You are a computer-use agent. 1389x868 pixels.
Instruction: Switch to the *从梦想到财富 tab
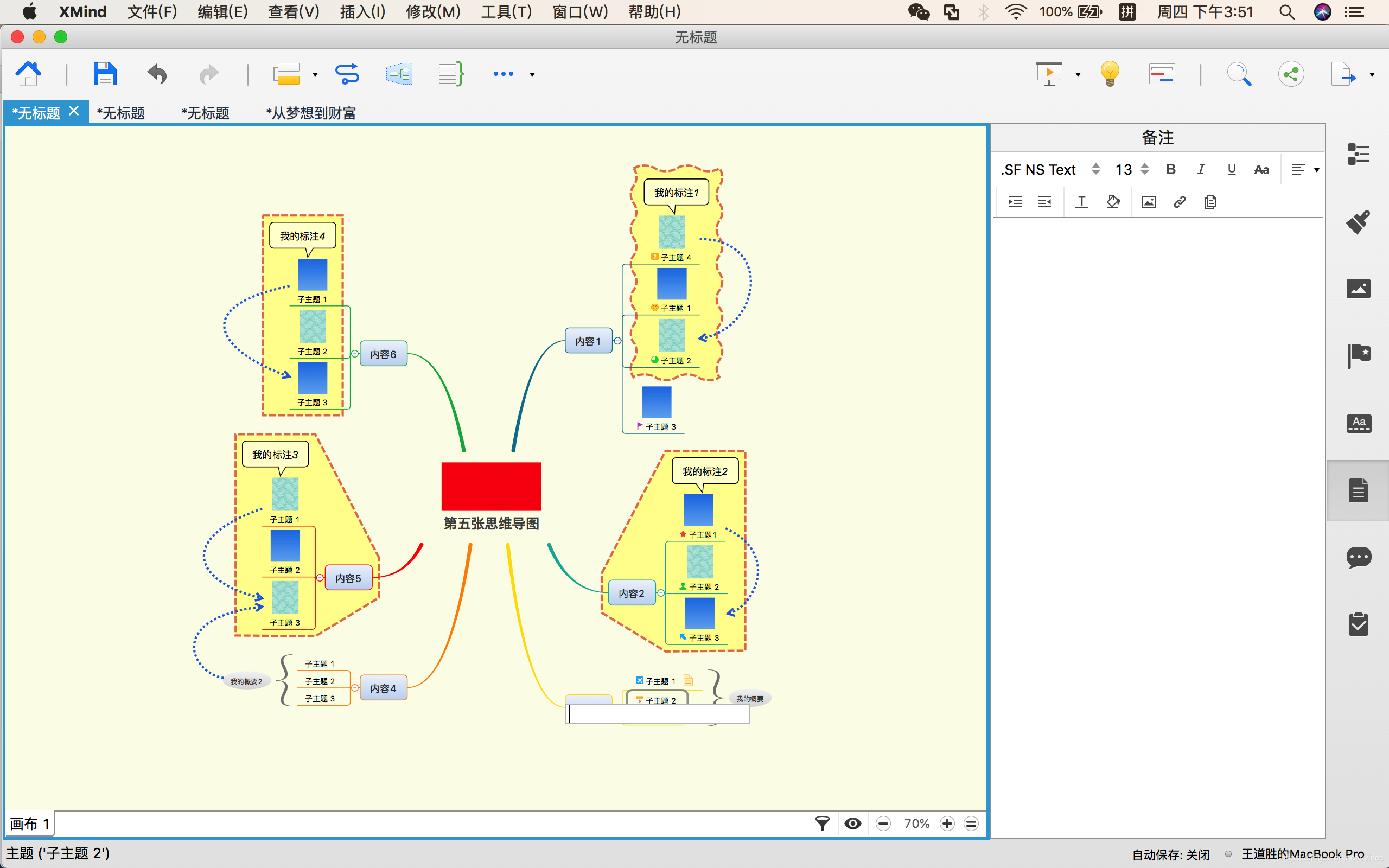coord(310,113)
